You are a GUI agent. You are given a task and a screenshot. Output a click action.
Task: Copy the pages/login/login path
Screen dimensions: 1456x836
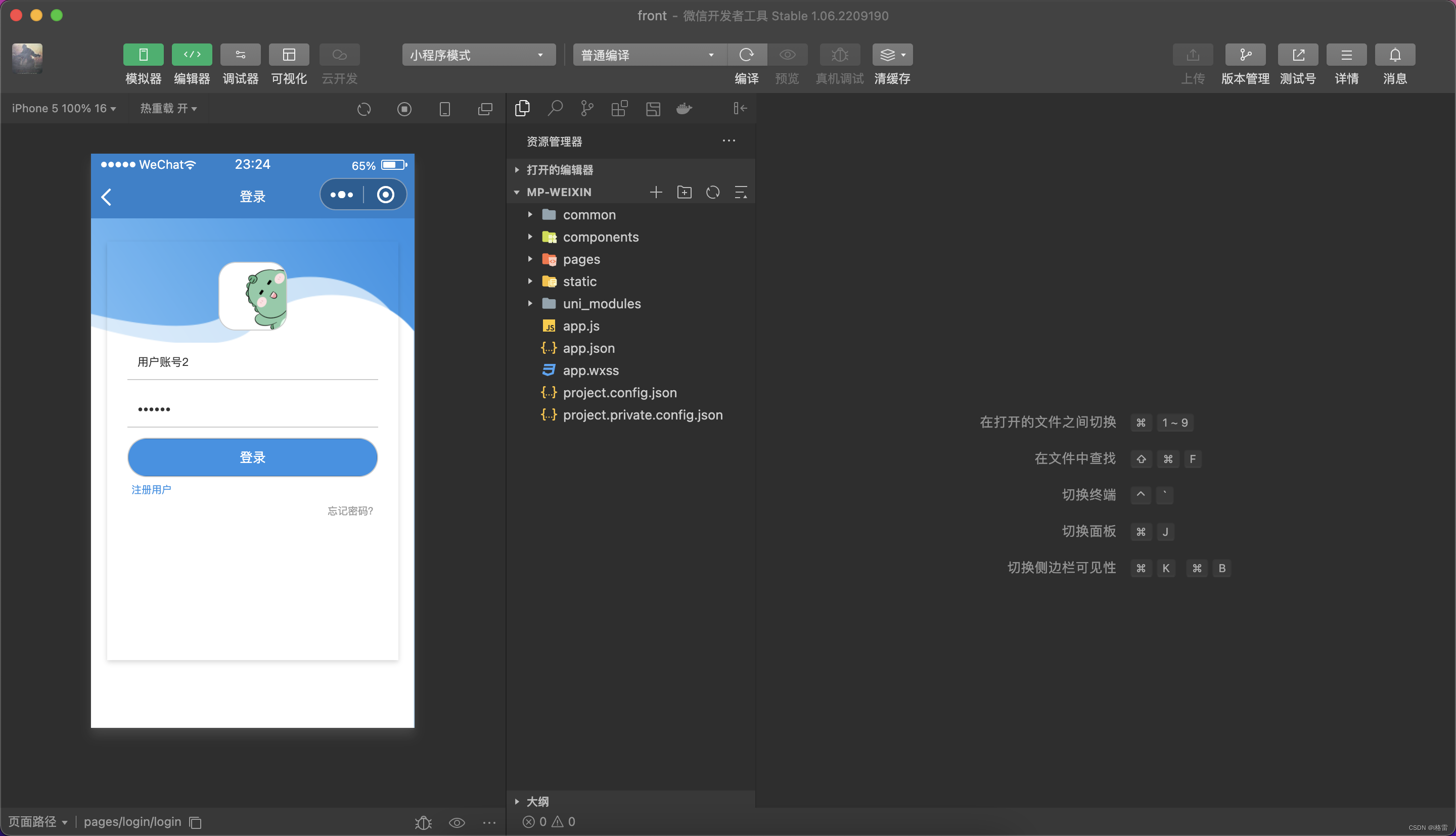(195, 823)
